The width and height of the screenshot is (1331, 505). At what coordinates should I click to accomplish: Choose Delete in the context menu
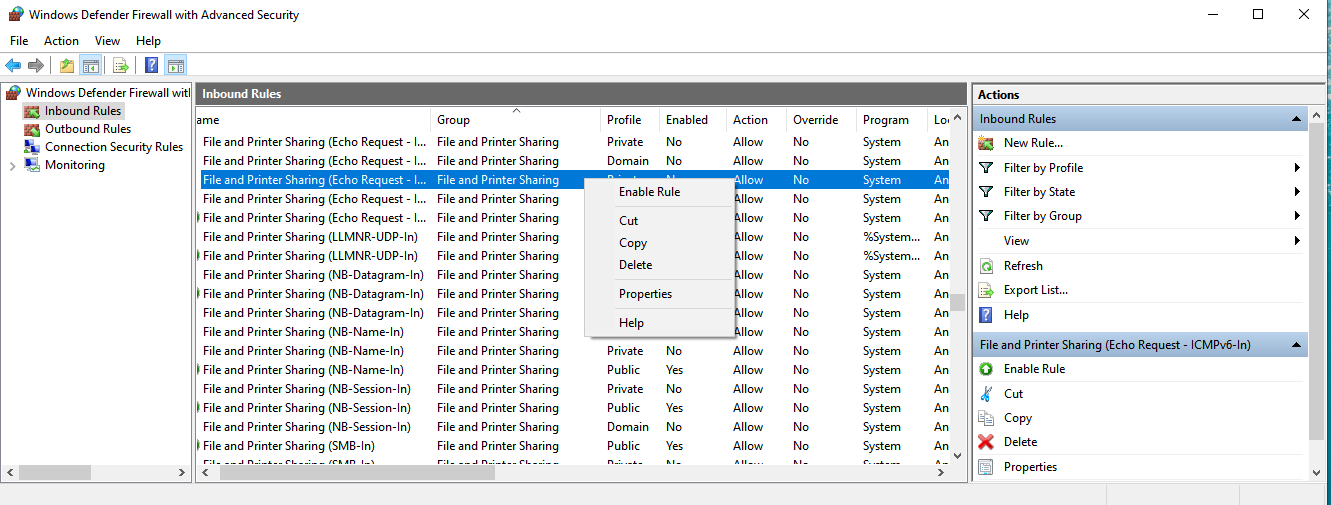659,265
